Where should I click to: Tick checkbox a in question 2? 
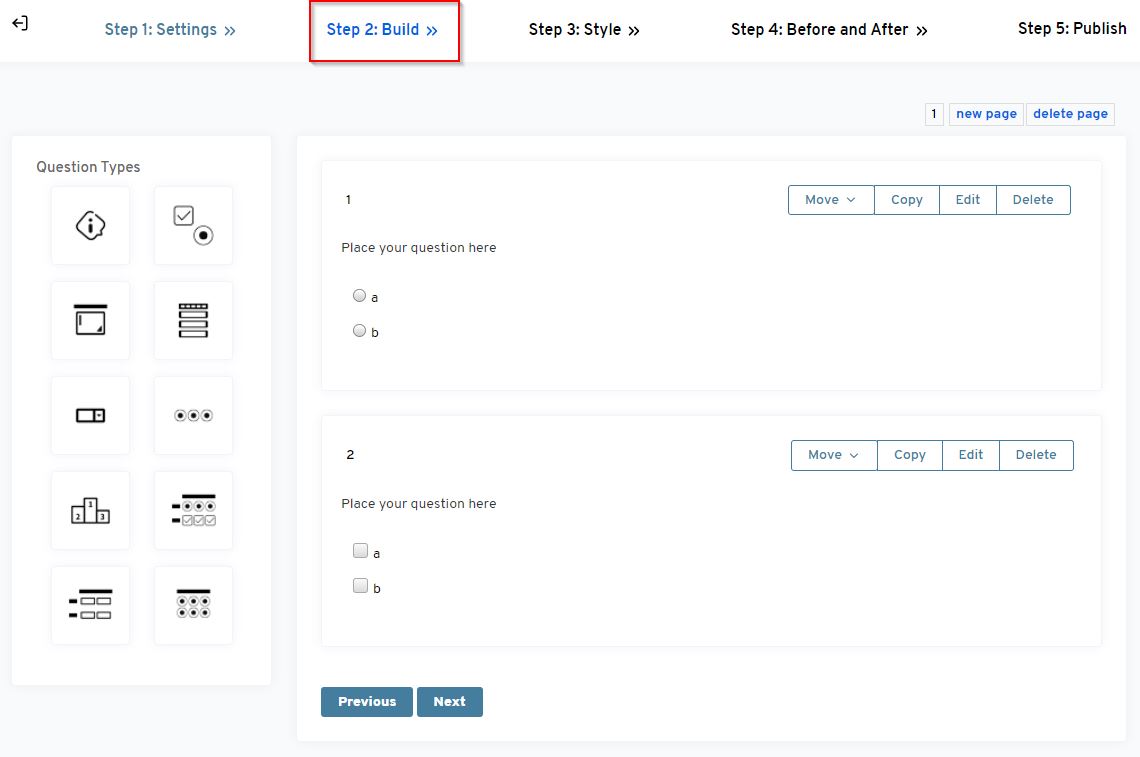click(360, 551)
